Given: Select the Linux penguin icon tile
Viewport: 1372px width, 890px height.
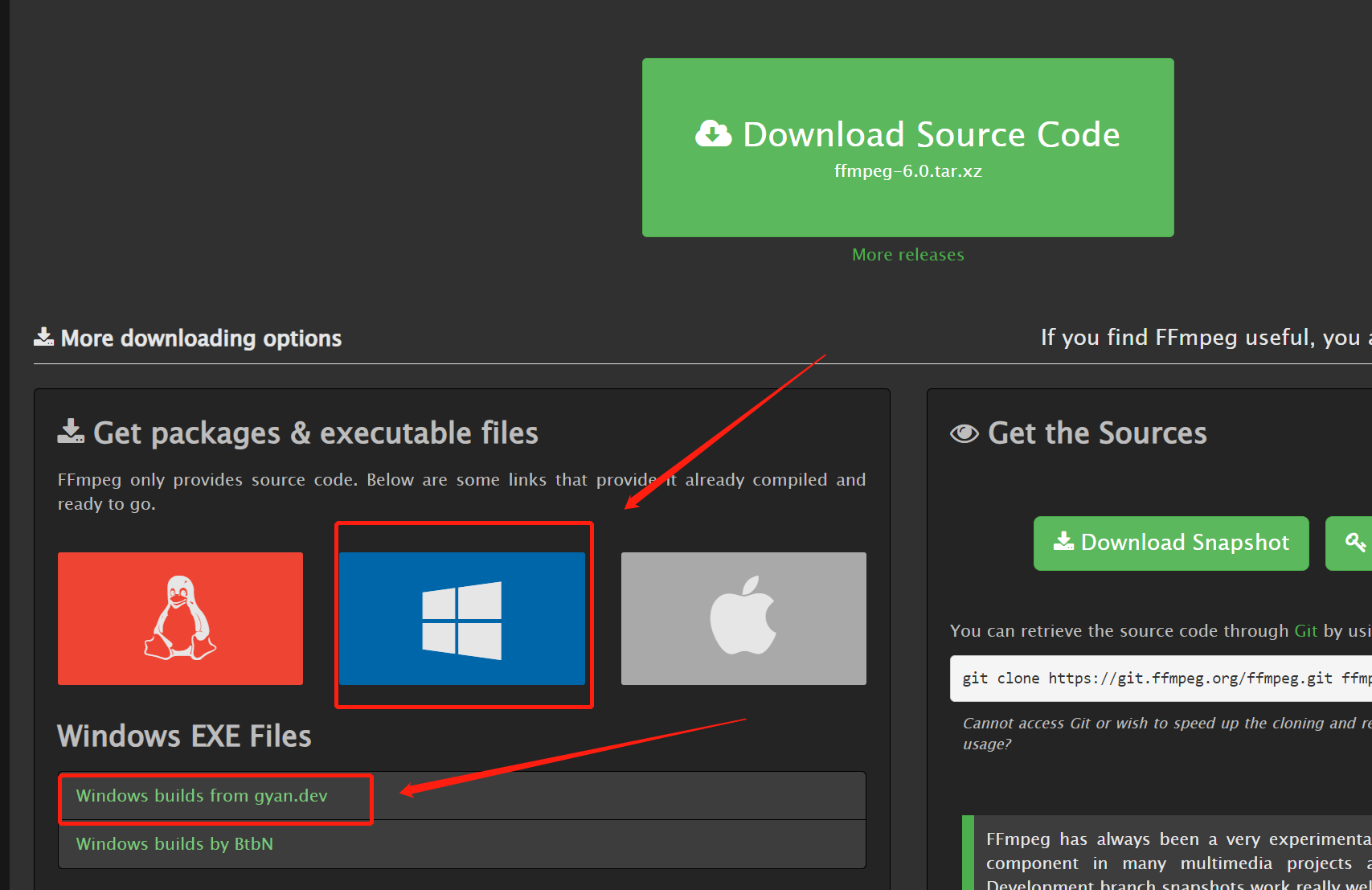Looking at the screenshot, I should [x=180, y=618].
